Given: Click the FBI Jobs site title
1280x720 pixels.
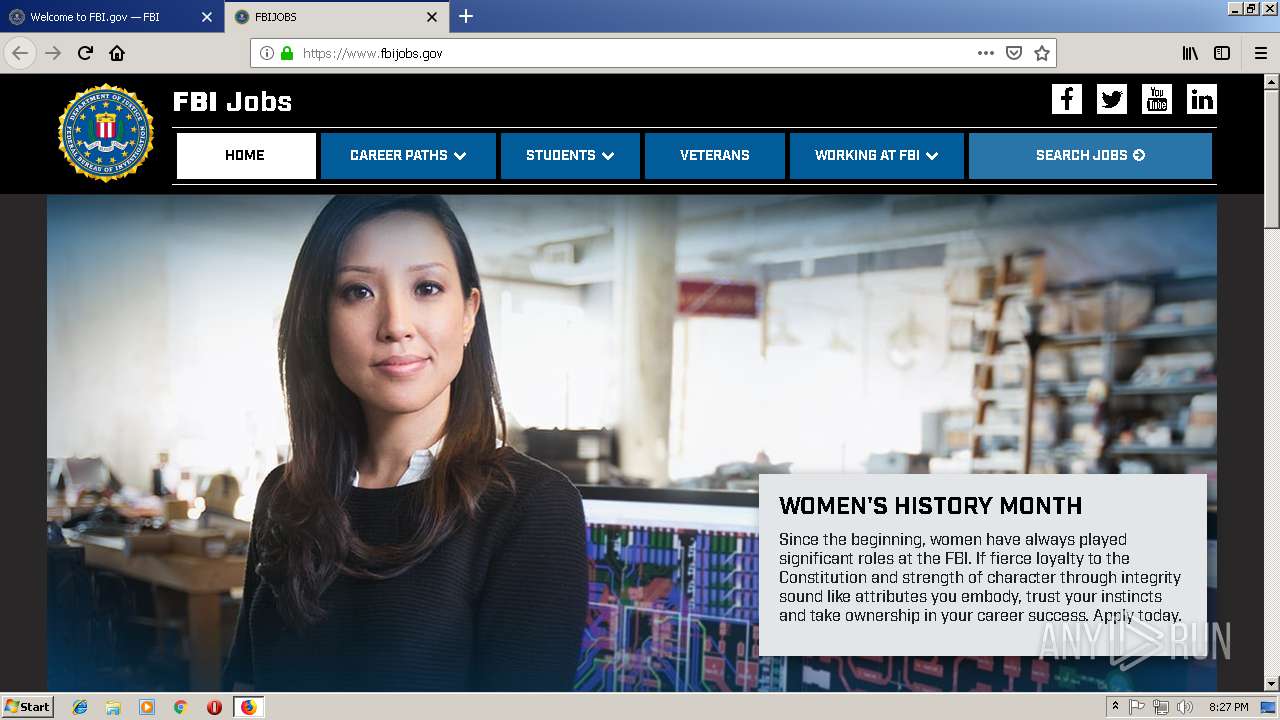Looking at the screenshot, I should coord(232,102).
